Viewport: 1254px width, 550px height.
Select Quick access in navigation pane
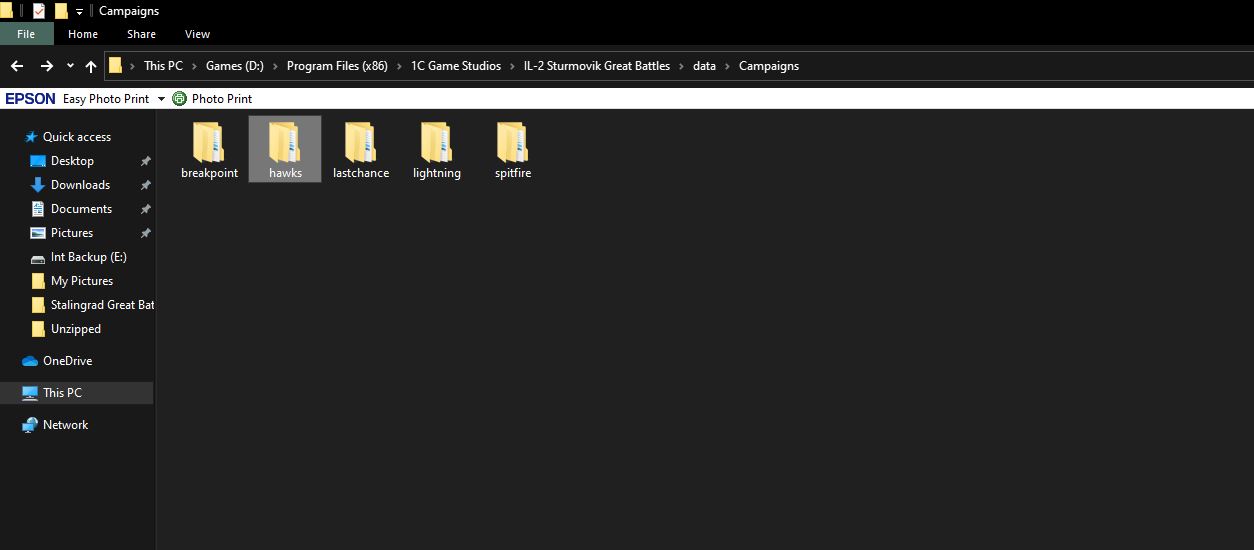click(x=77, y=137)
